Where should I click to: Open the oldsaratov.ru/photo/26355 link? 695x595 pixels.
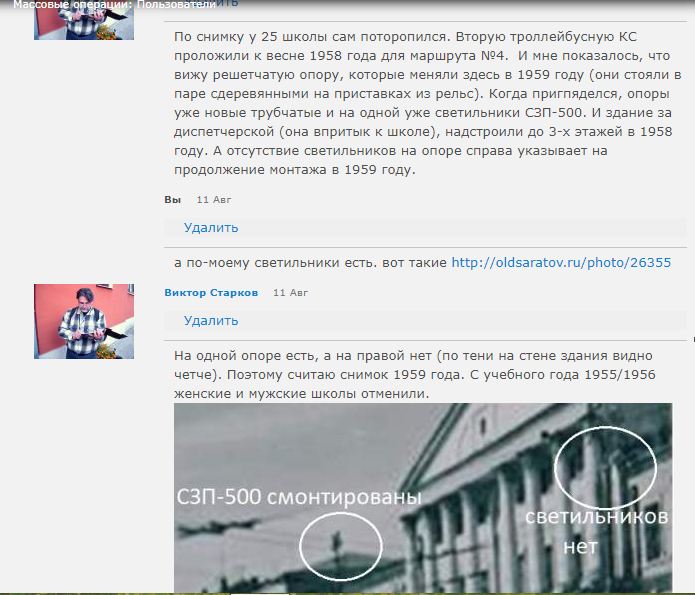click(561, 263)
